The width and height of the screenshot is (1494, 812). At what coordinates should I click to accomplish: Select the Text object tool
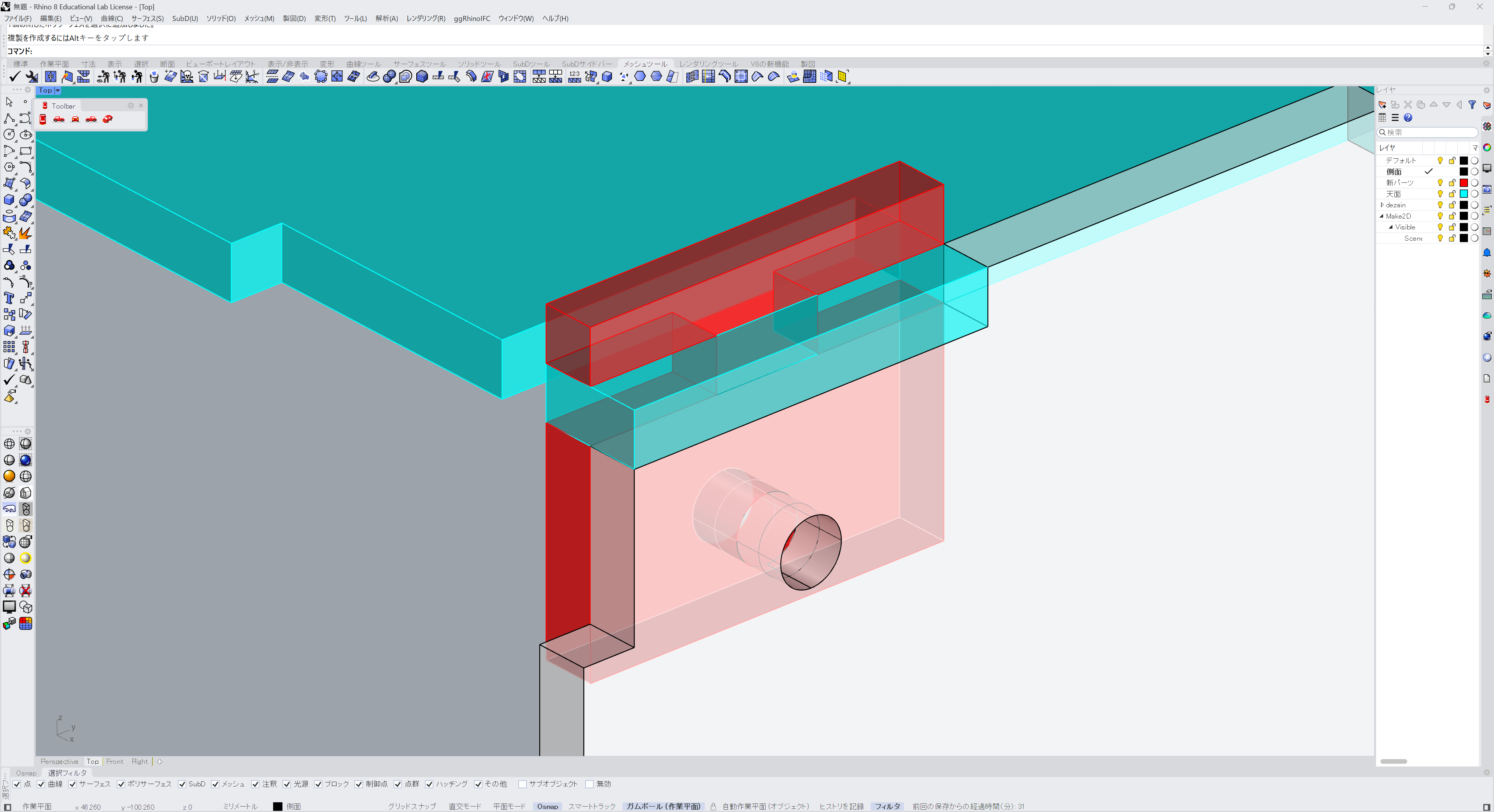coord(9,298)
